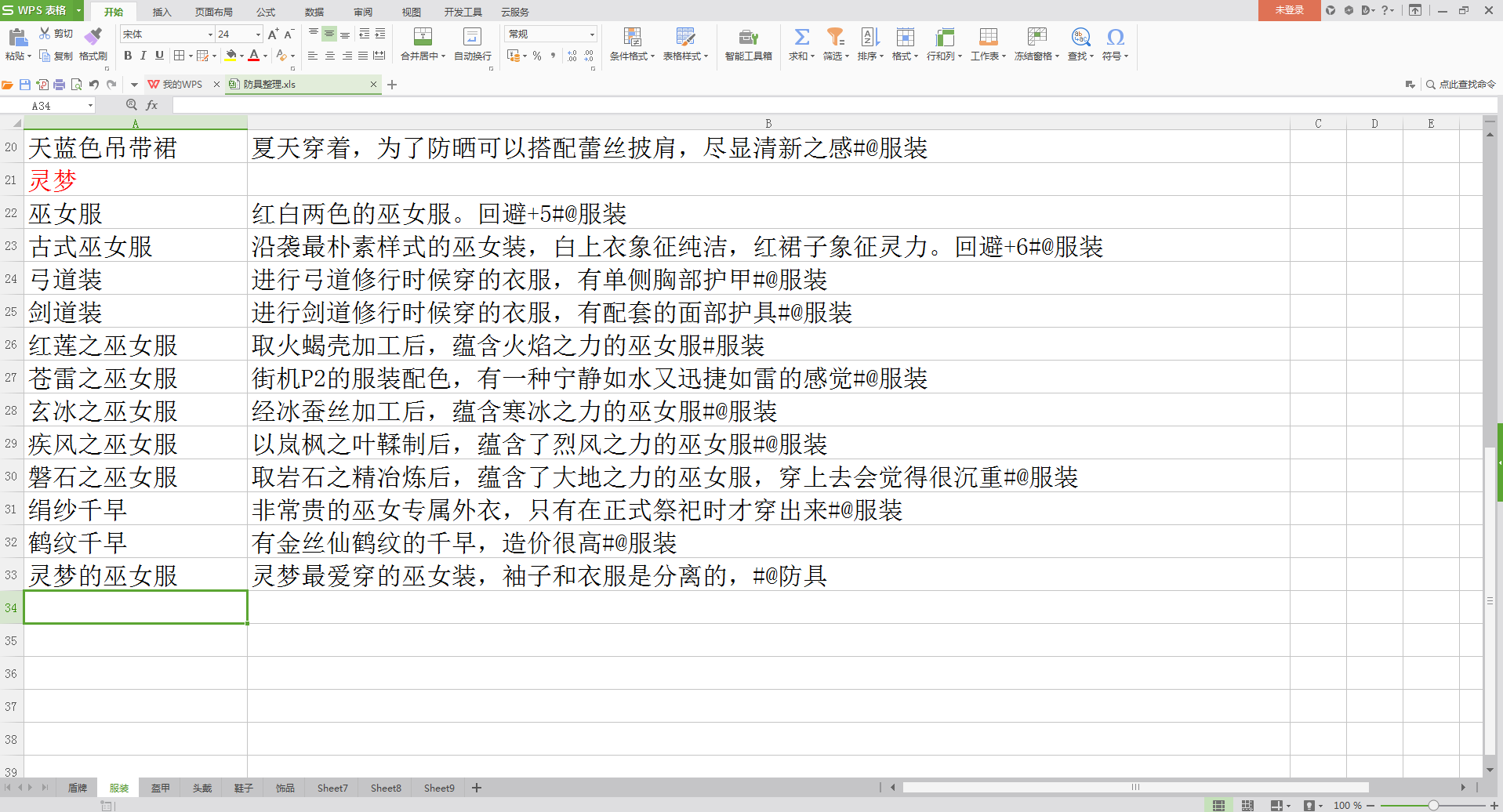Click the red font color A button
This screenshot has height=812, width=1503.
click(x=254, y=56)
